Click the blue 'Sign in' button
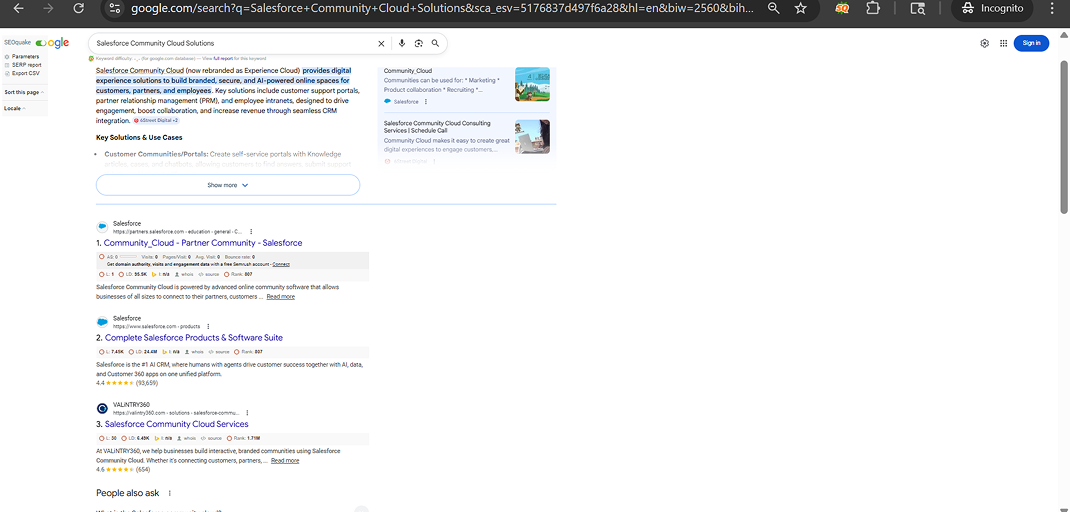The height and width of the screenshot is (512, 1070). tap(1031, 43)
